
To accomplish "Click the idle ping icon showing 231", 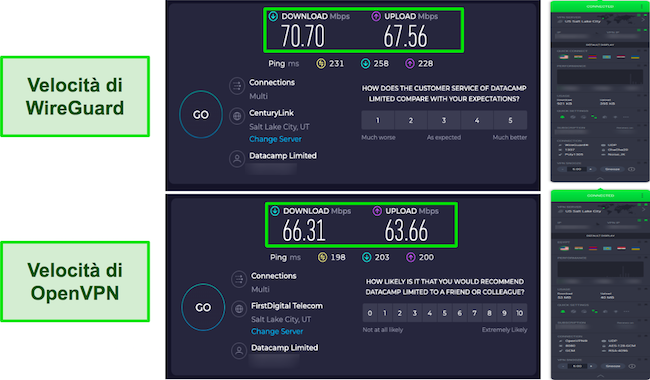I will click(x=321, y=63).
